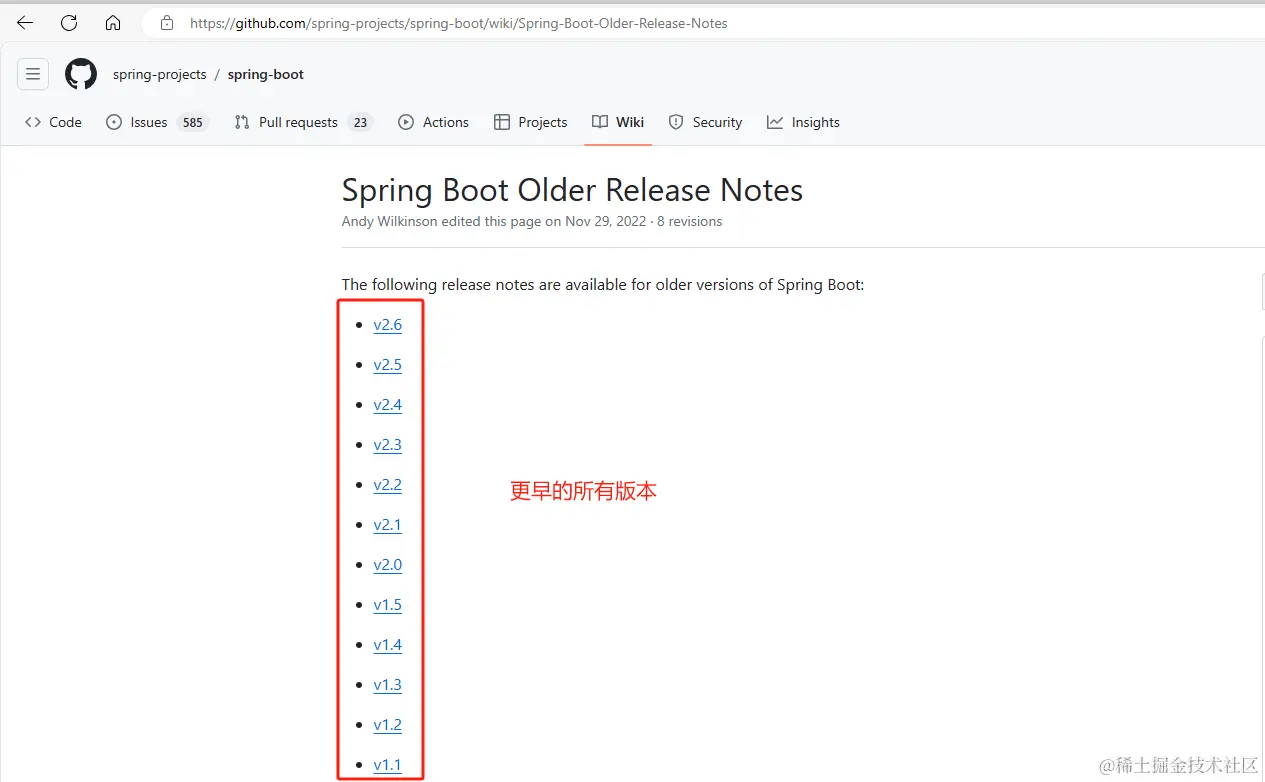View site info via the padlock icon
This screenshot has height=782, width=1265.
(167, 23)
